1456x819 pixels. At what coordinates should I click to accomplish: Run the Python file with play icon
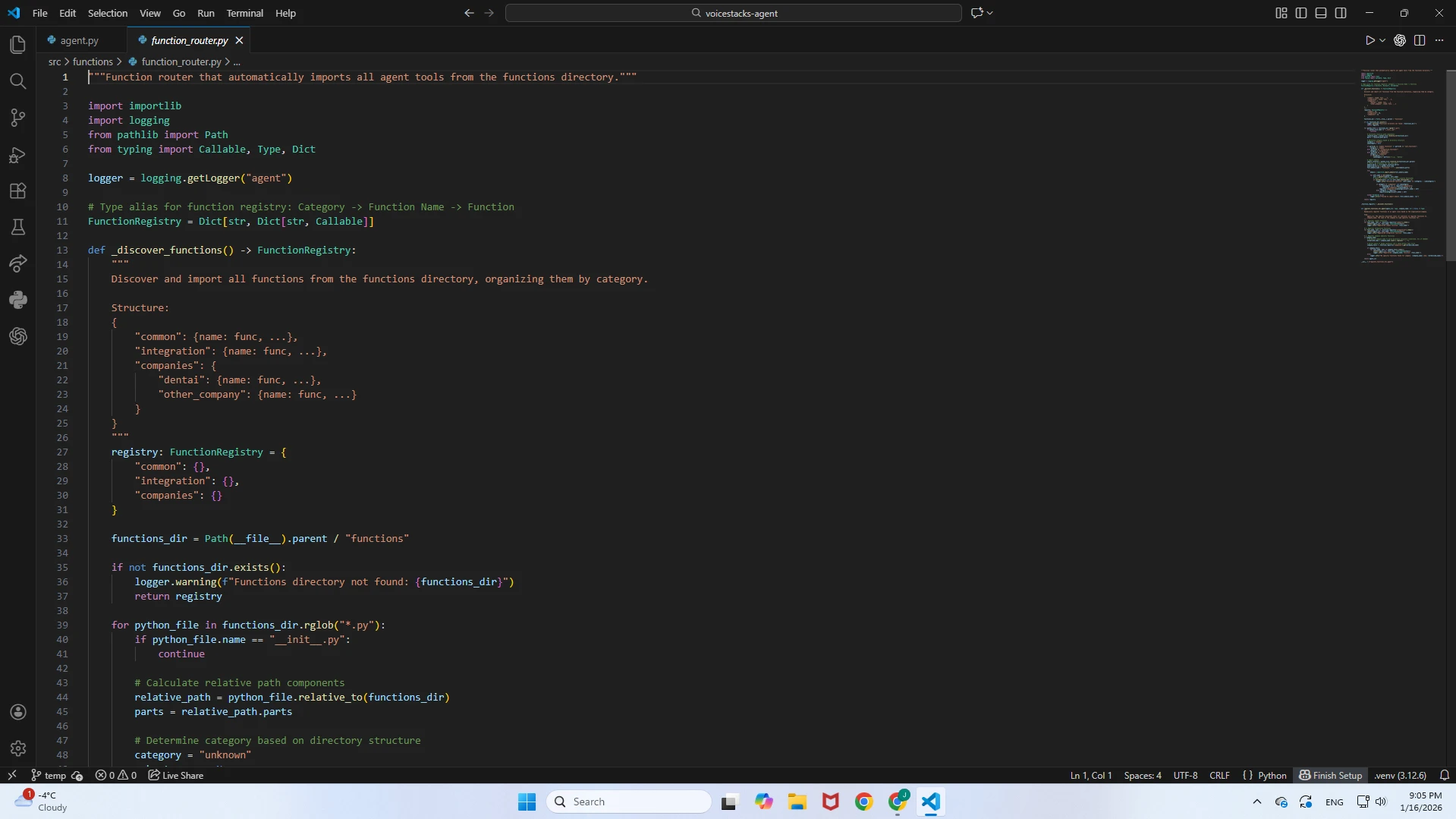[1370, 40]
